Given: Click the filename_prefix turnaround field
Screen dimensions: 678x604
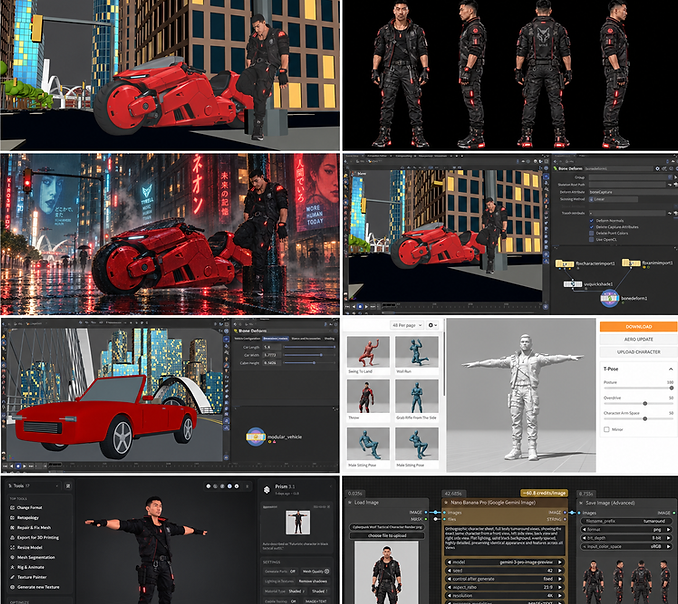Looking at the screenshot, I should (626, 521).
